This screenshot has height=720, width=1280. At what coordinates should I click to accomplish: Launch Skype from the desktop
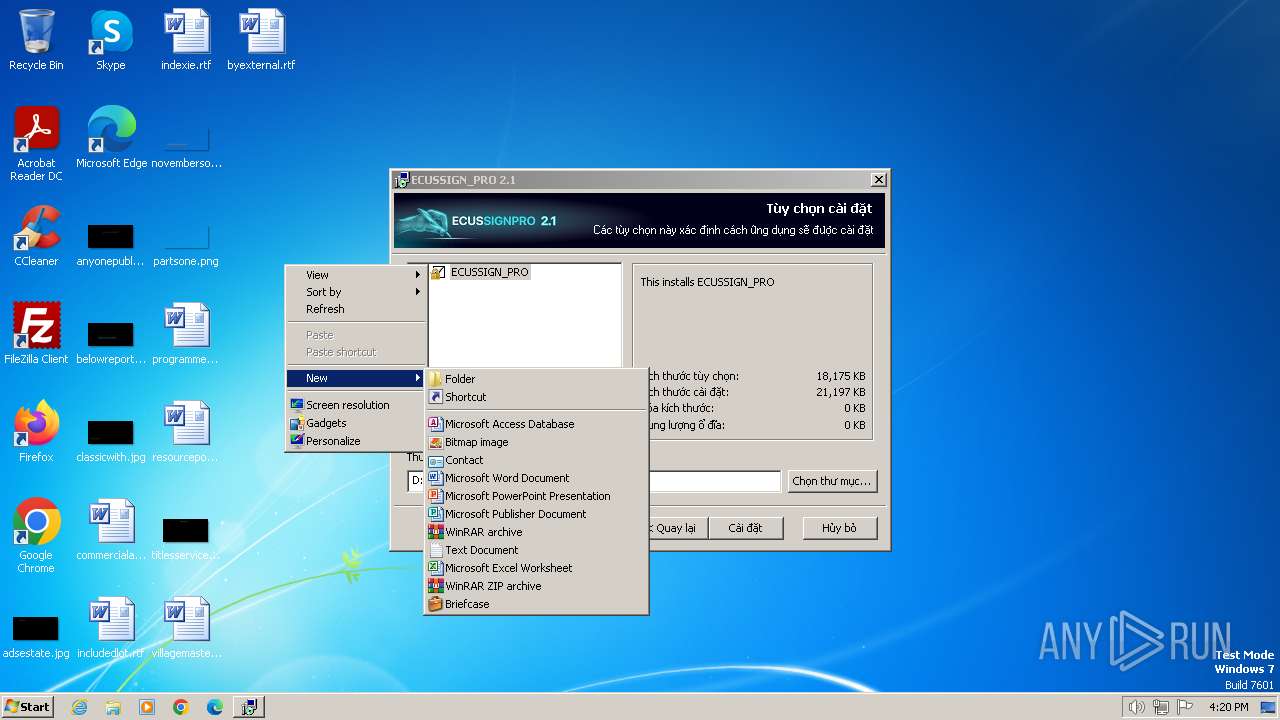tap(111, 41)
